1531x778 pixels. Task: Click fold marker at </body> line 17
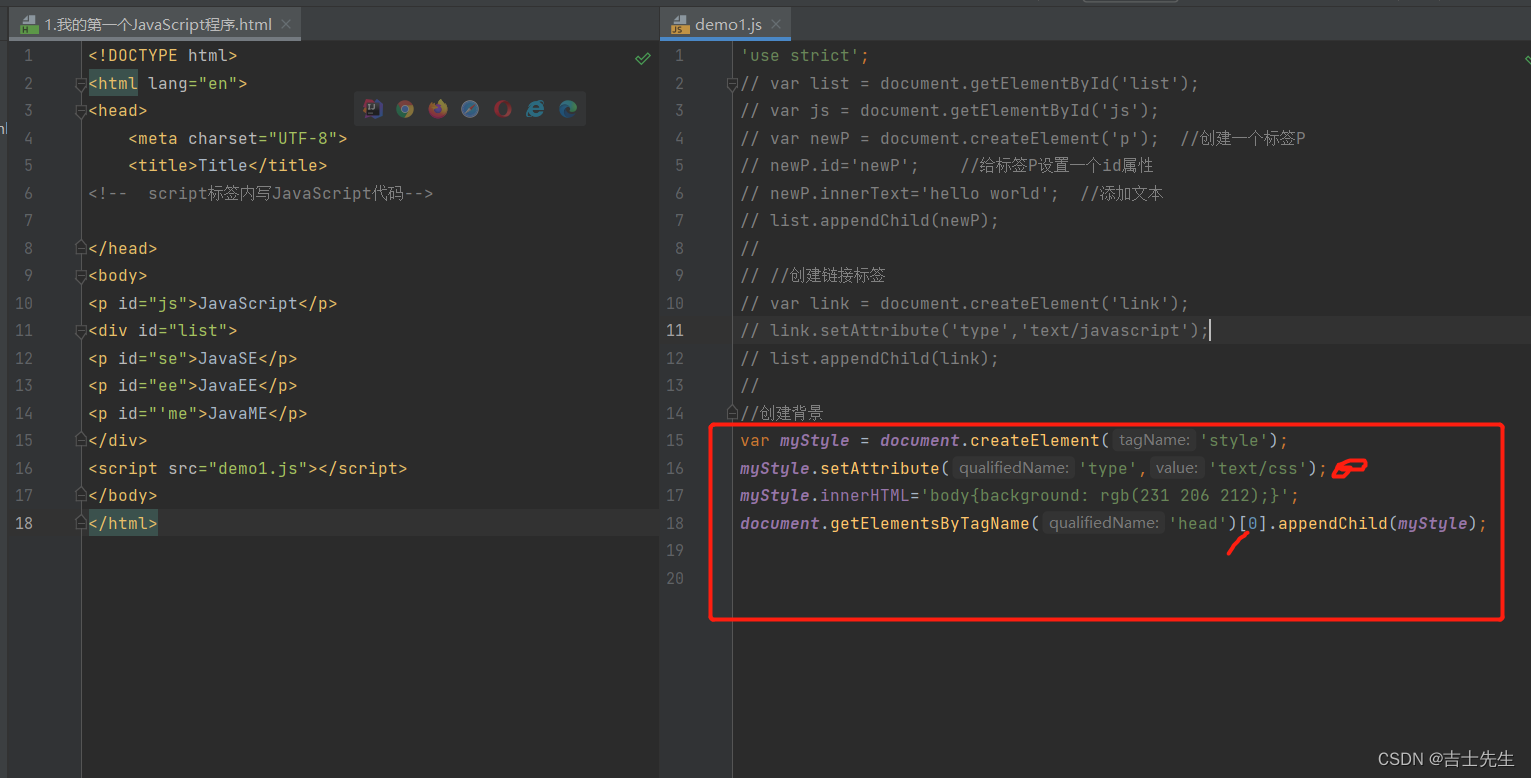tap(81, 496)
